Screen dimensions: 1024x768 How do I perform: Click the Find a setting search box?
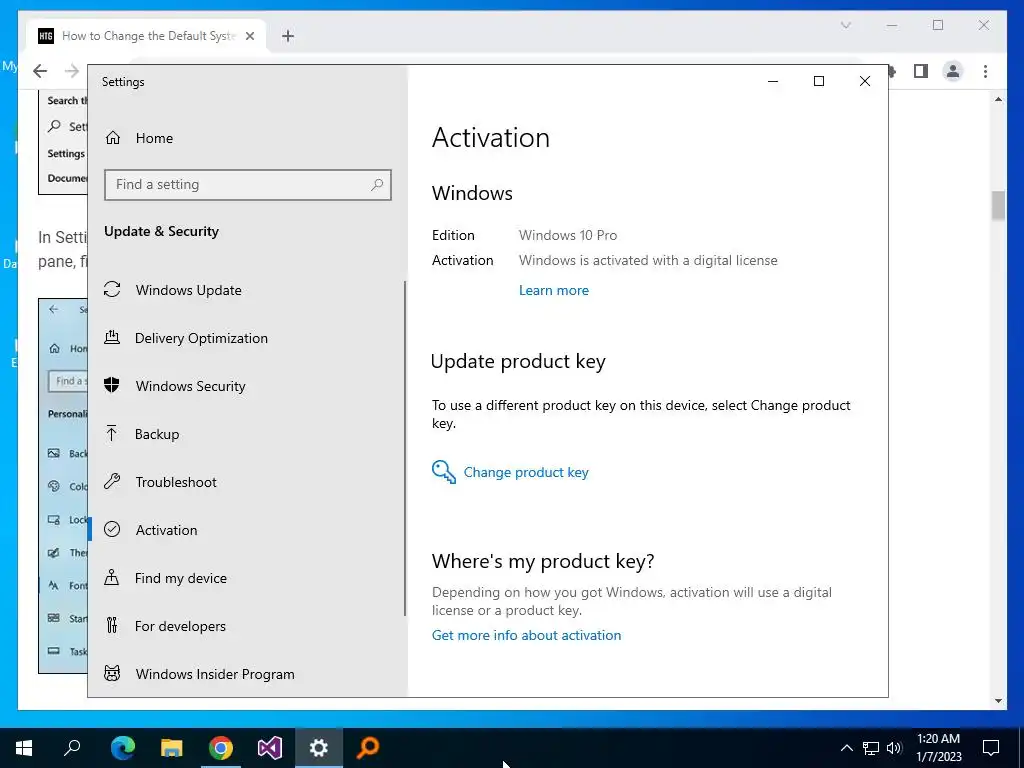pyautogui.click(x=248, y=185)
